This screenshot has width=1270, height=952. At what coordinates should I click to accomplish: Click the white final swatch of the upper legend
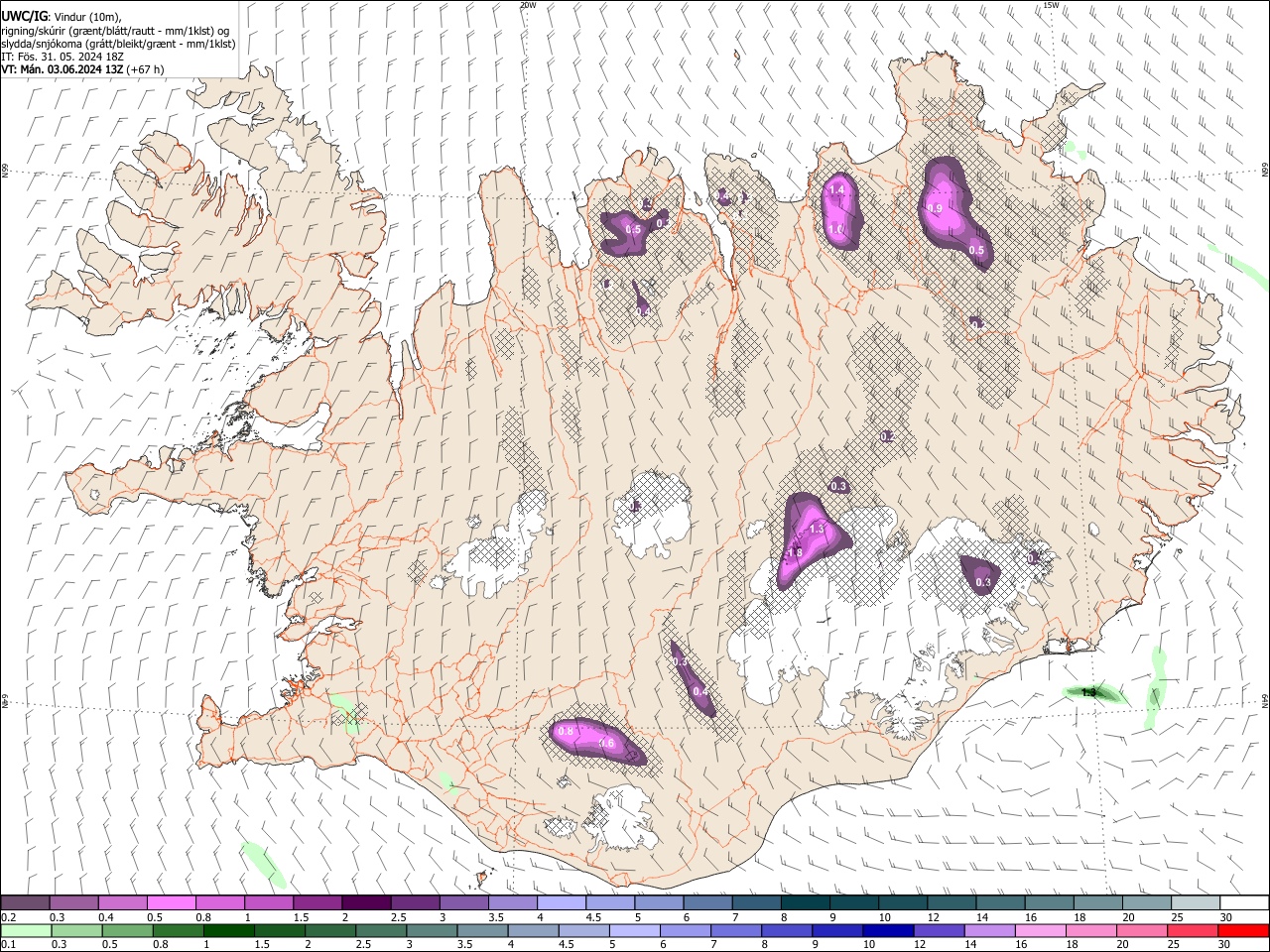click(x=1244, y=902)
